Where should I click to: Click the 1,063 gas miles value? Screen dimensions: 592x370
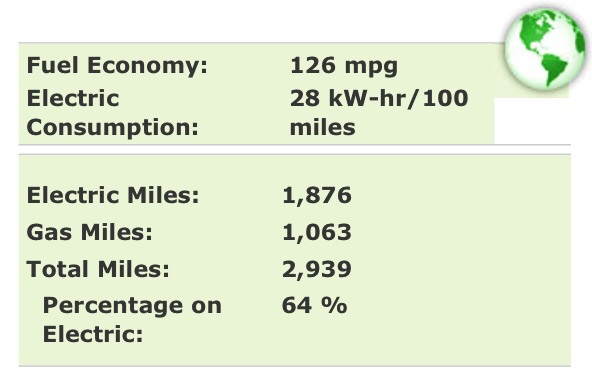[x=317, y=232]
